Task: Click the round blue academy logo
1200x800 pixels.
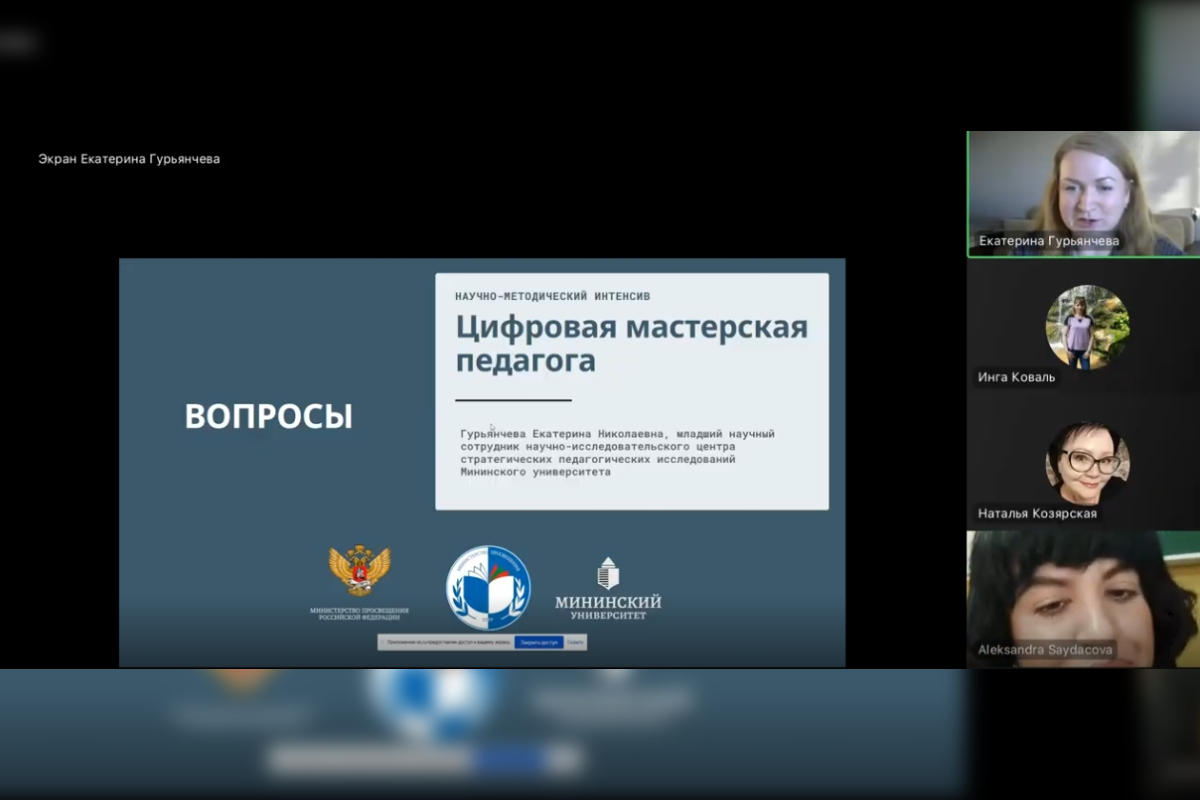Action: (488, 587)
